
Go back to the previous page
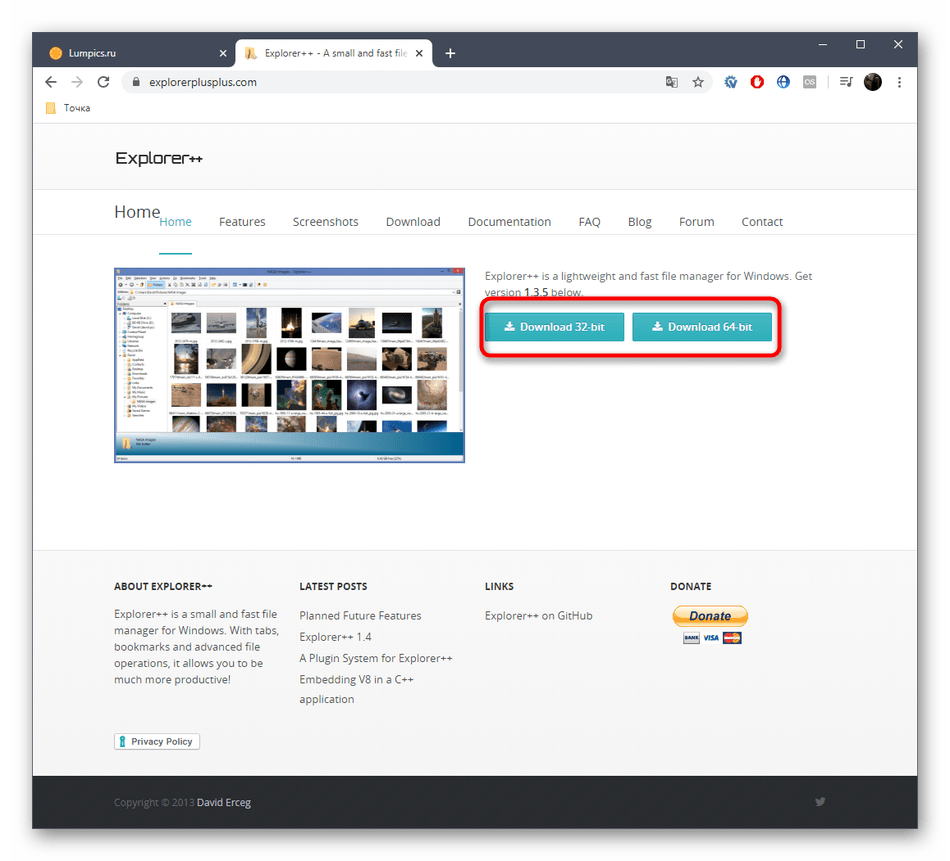click(51, 82)
